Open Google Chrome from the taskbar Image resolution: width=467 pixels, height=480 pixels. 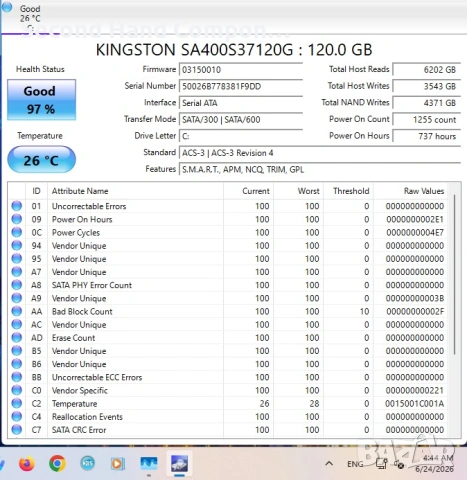point(57,463)
